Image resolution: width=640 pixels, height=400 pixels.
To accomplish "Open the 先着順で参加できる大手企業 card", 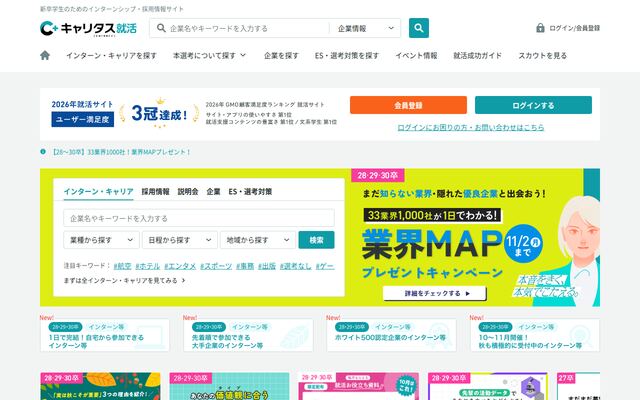I will click(248, 335).
